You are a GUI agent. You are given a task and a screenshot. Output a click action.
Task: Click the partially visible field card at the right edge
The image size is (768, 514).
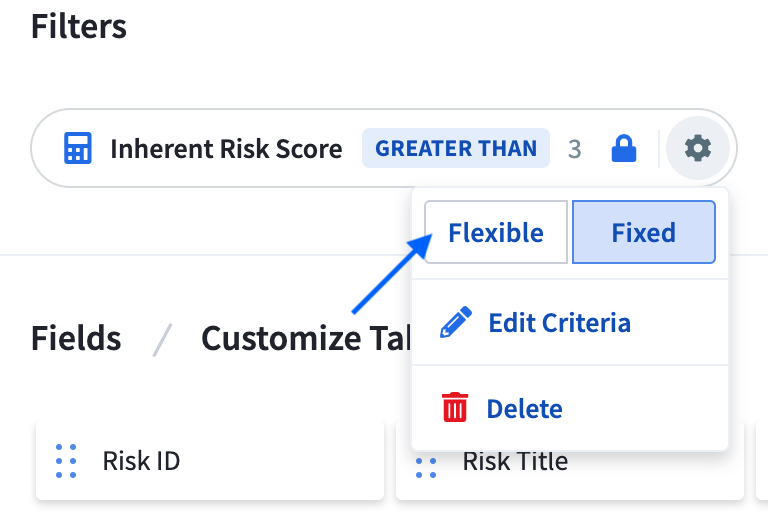[762, 461]
